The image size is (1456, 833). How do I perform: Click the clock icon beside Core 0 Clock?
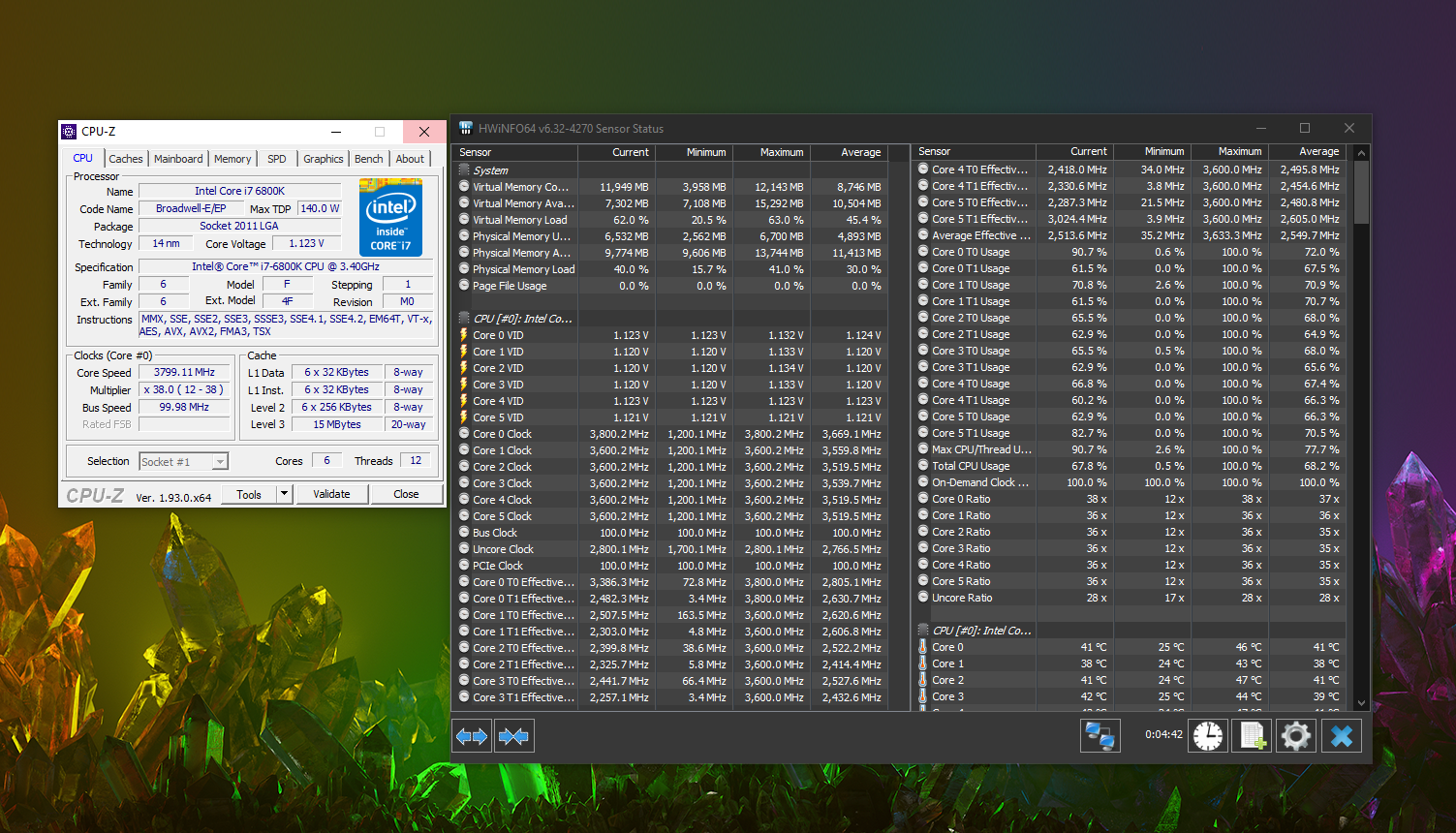coord(464,434)
